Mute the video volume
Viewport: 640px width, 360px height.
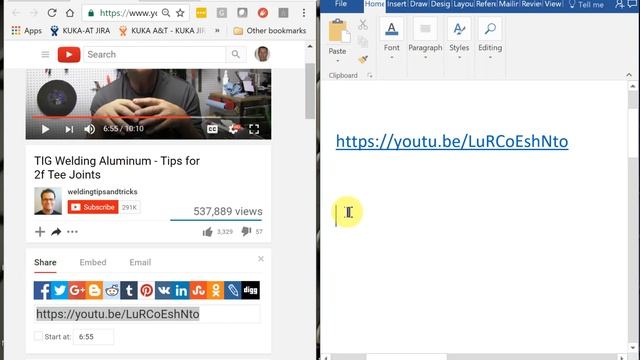click(x=89, y=129)
